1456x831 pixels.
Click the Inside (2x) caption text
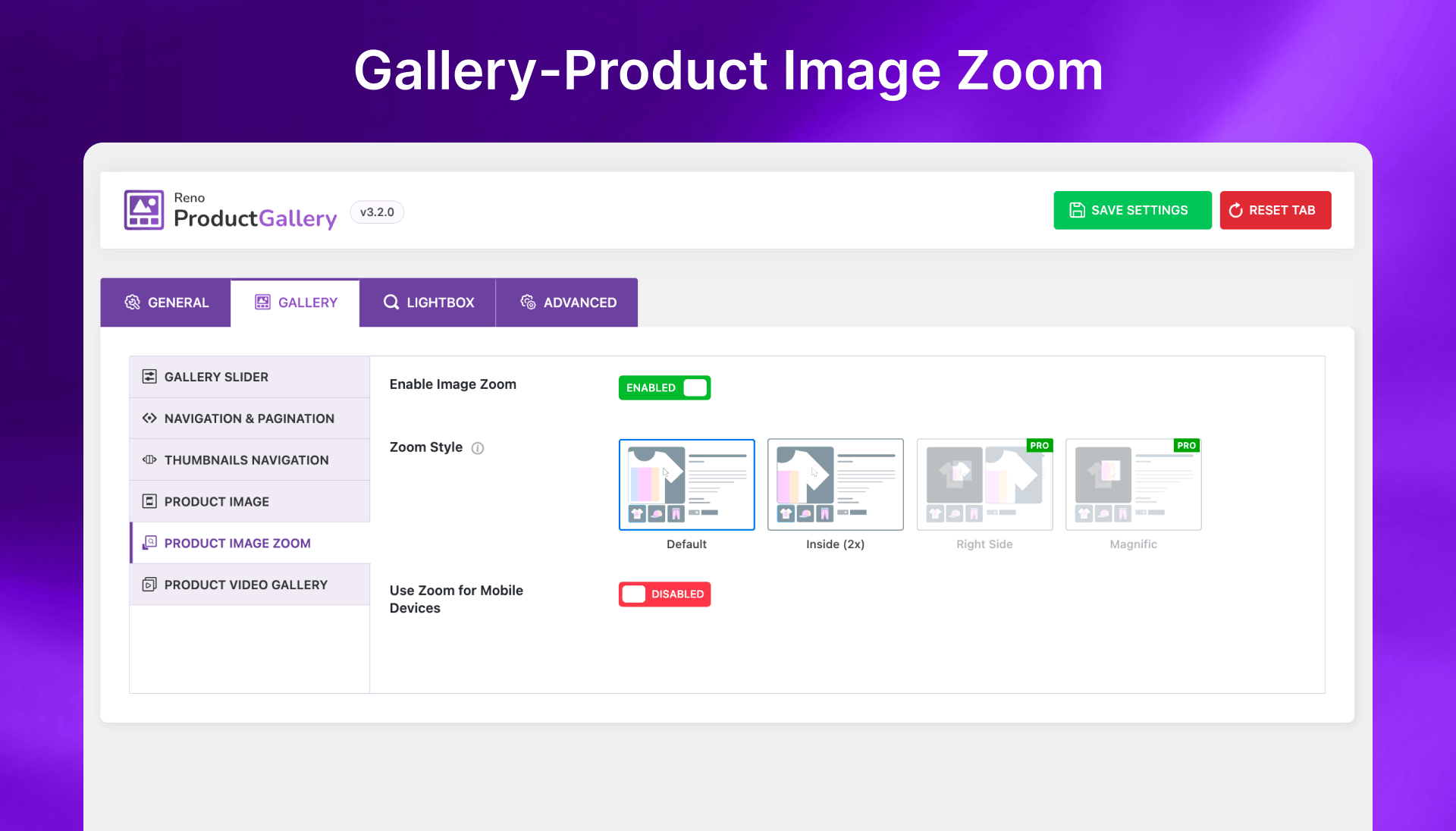(835, 544)
